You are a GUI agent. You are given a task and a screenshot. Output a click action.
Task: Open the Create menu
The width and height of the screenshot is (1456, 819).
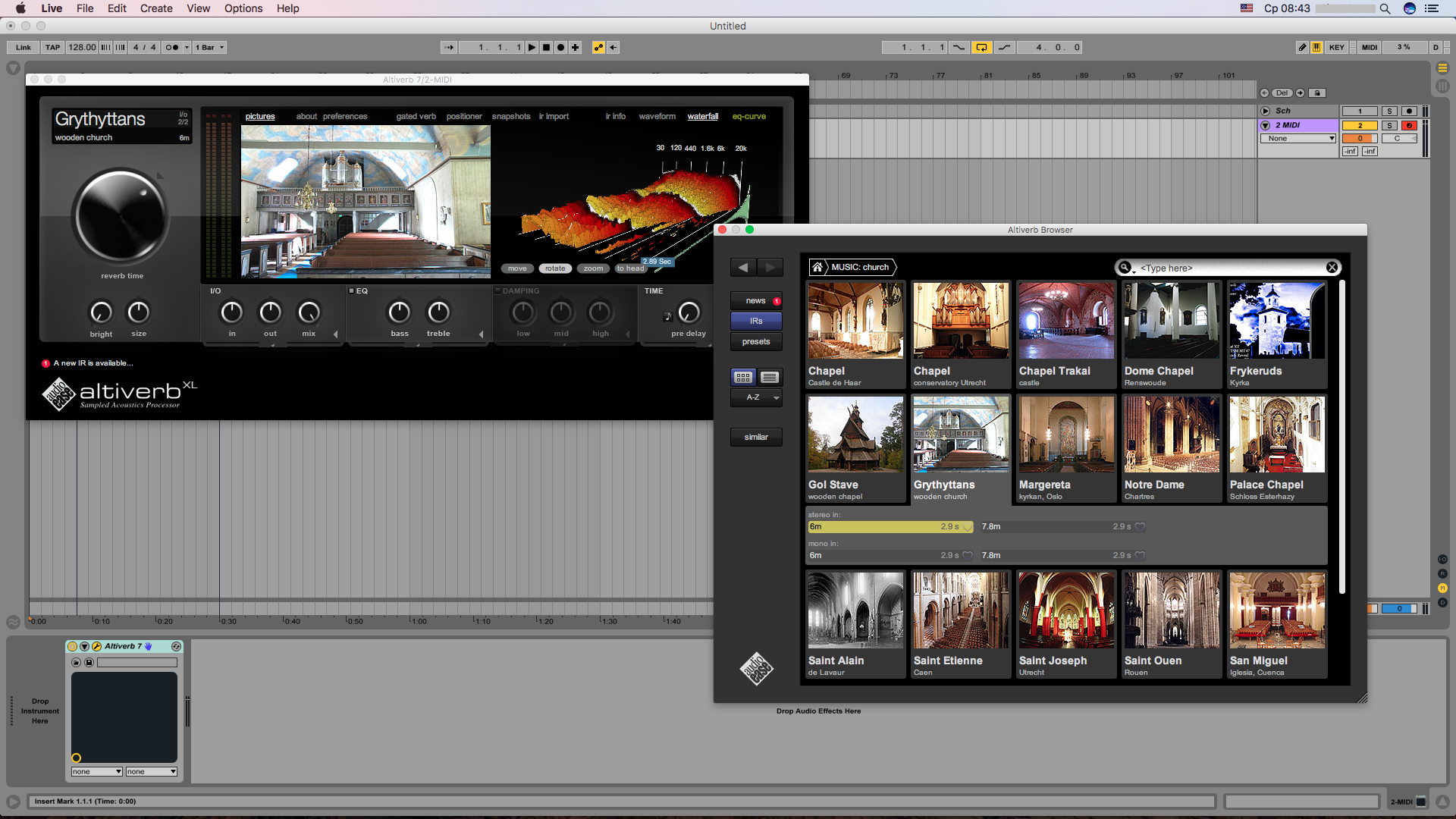[156, 8]
